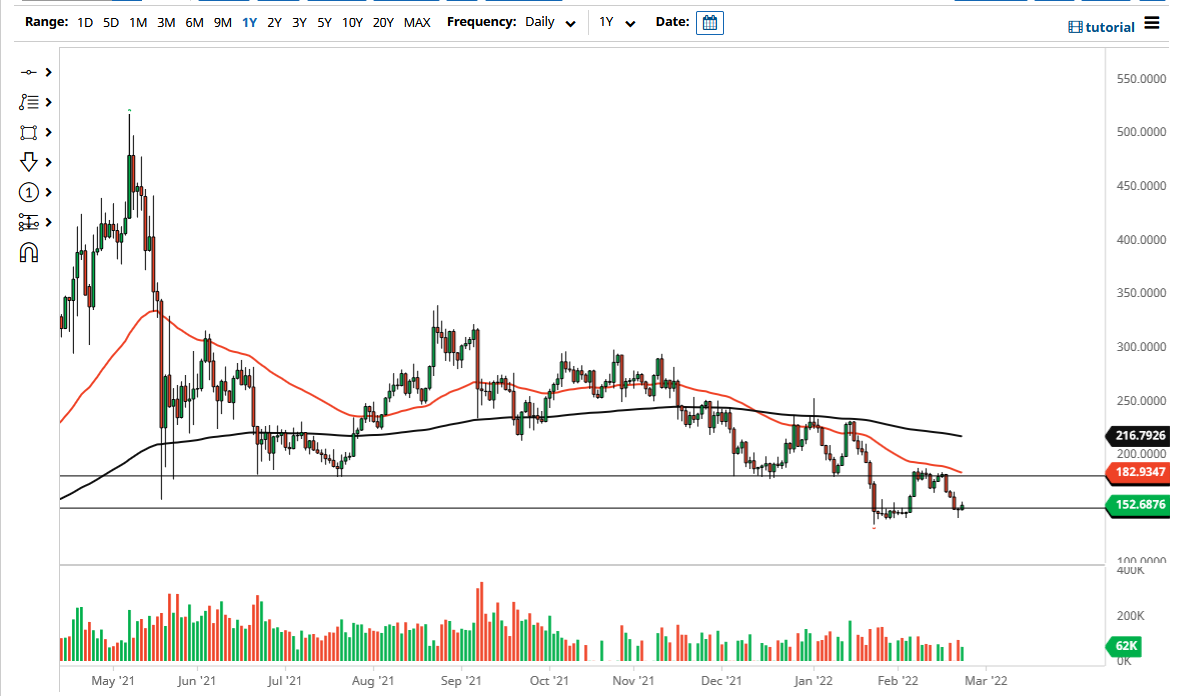Screen dimensions: 1180x696
Task: Toggle the magnet snapping tool
Action: coord(28,252)
